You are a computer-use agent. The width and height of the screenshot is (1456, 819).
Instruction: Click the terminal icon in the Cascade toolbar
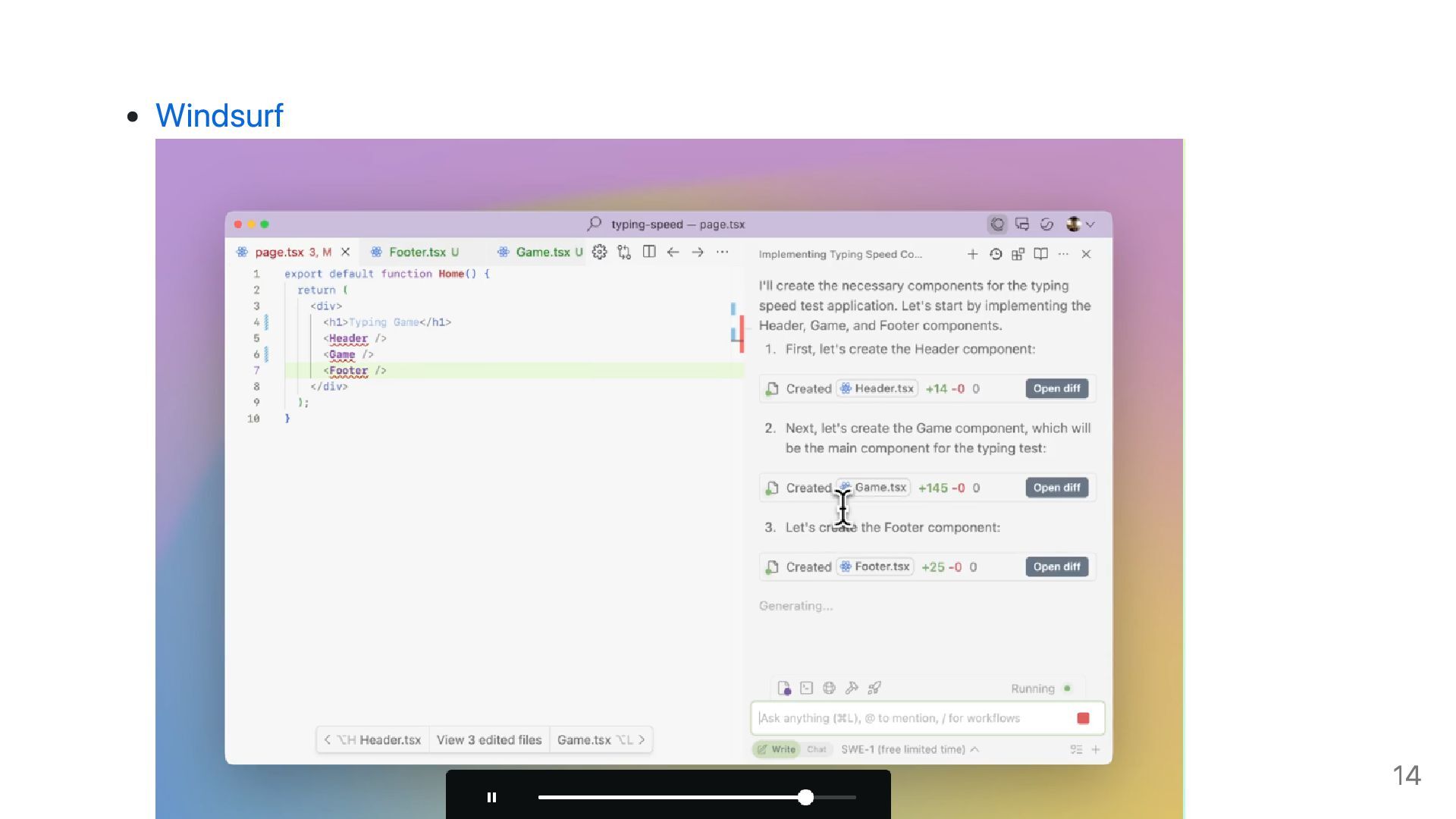(806, 688)
